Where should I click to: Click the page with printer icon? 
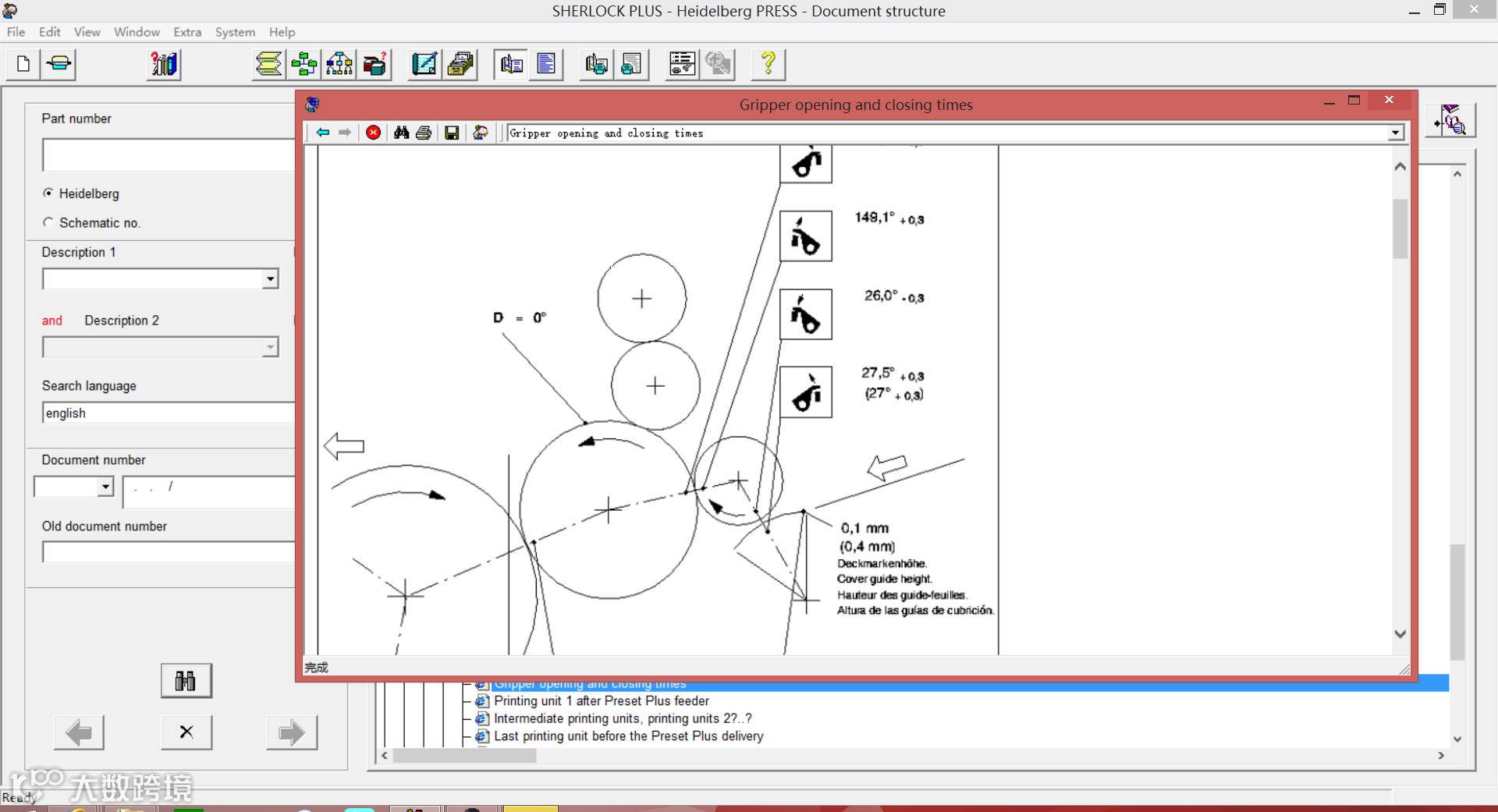[632, 64]
